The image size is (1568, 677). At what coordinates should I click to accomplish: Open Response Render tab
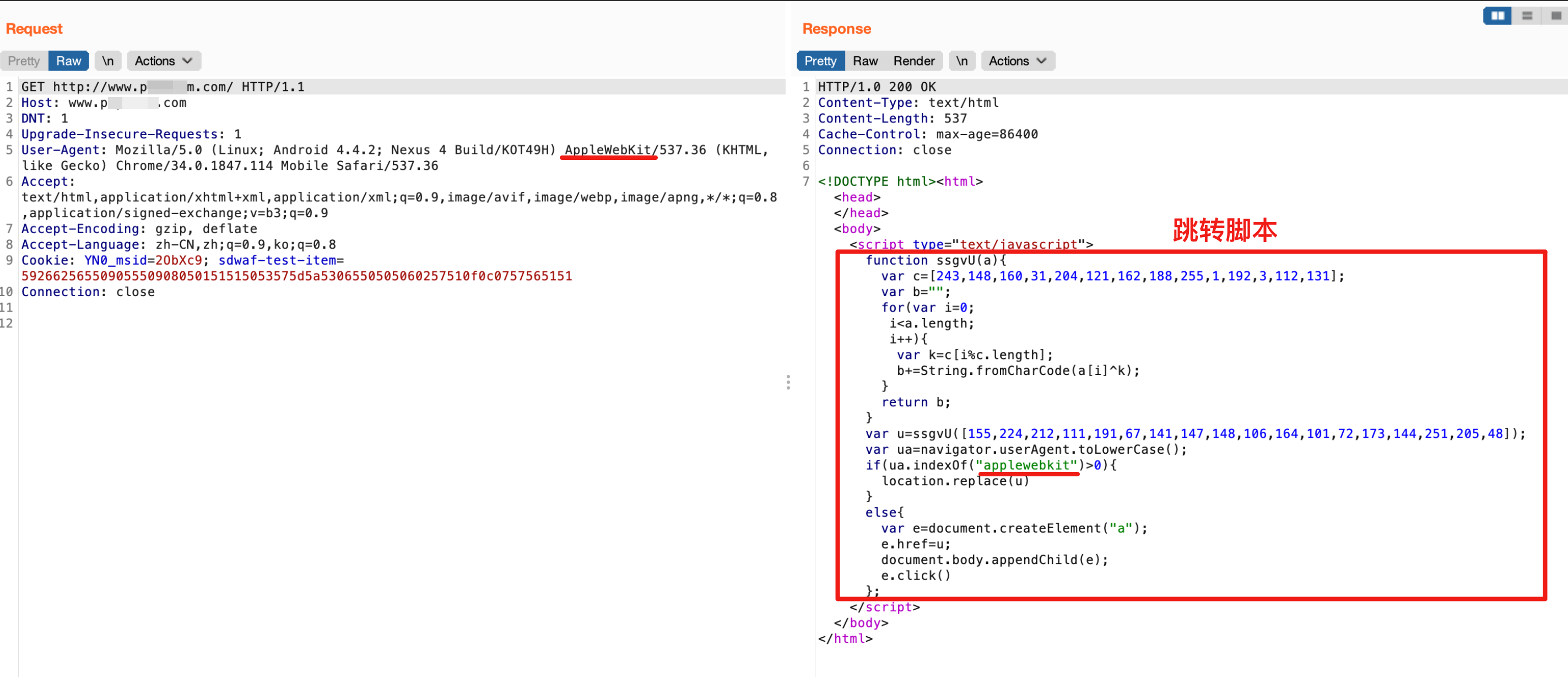(913, 61)
